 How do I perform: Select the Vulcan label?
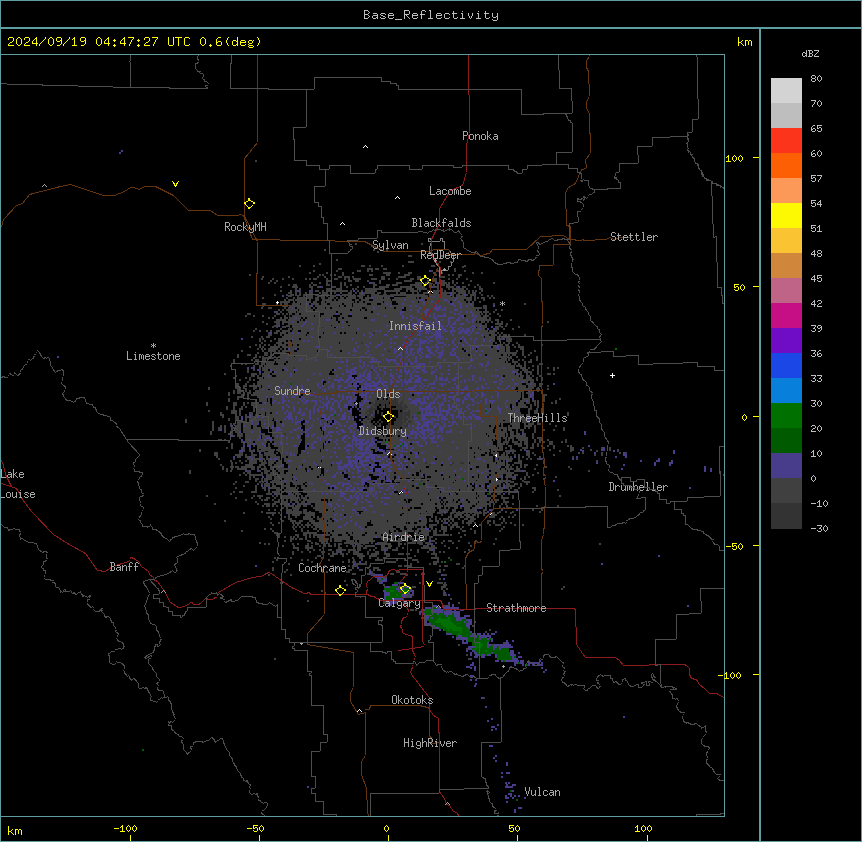pos(543,792)
